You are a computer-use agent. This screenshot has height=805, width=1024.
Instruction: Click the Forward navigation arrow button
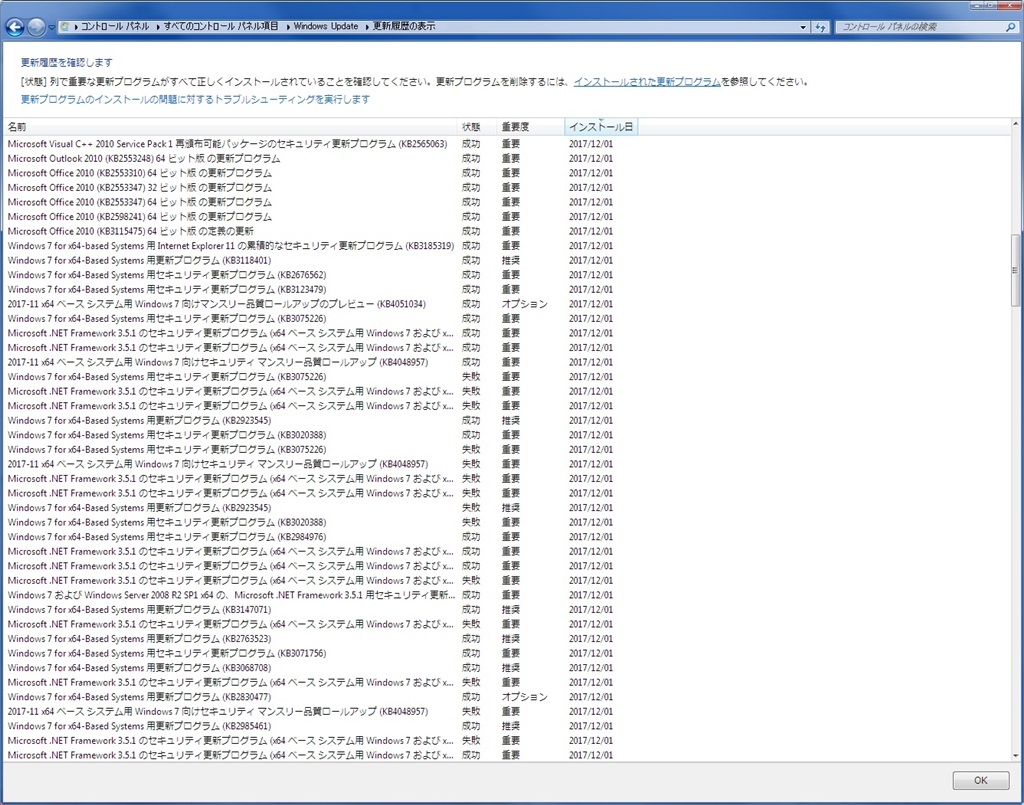tap(37, 27)
